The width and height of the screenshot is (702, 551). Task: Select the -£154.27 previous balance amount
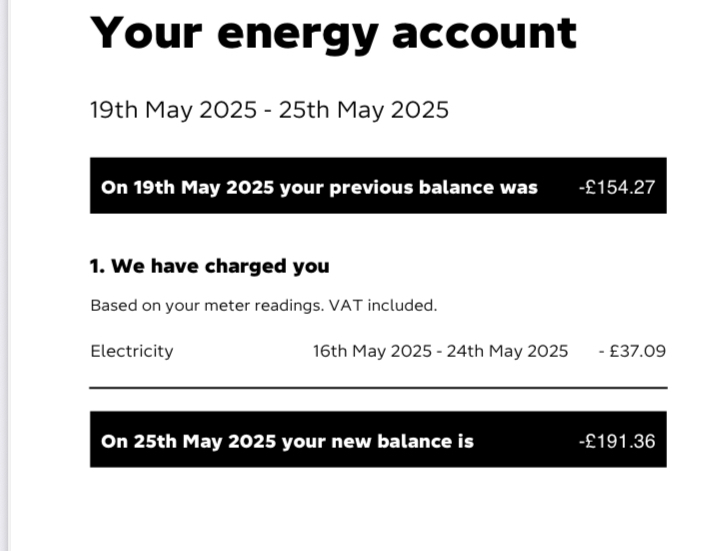point(617,187)
